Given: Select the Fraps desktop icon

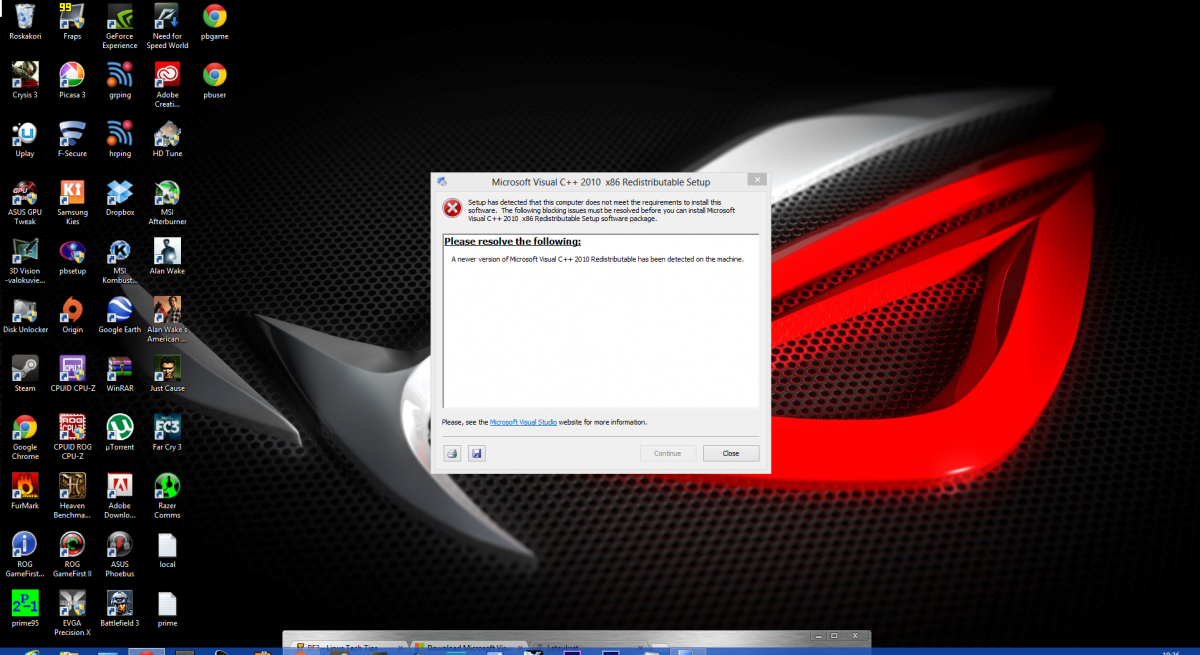Looking at the screenshot, I should (72, 22).
